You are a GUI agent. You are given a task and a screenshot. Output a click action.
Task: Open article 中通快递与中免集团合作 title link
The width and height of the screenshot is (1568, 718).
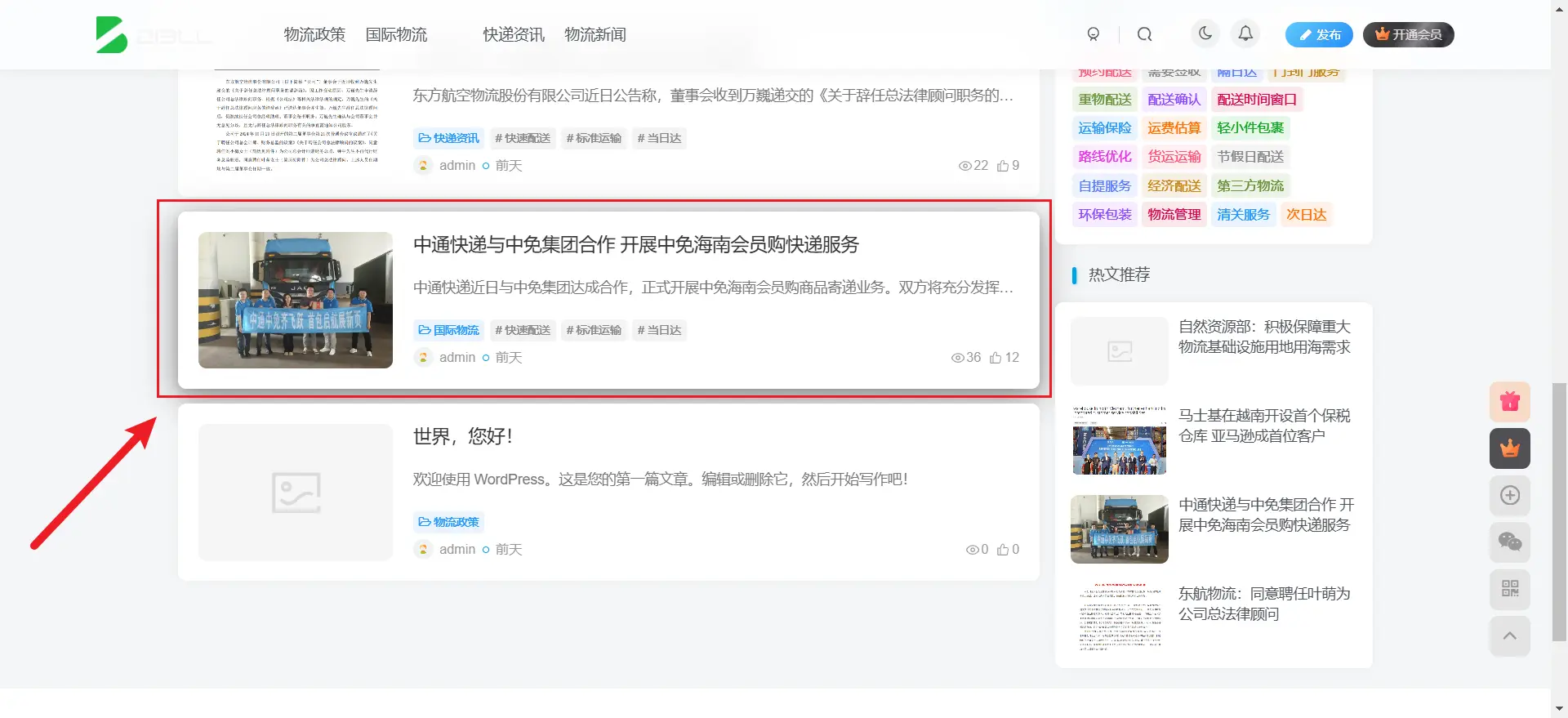tap(635, 245)
